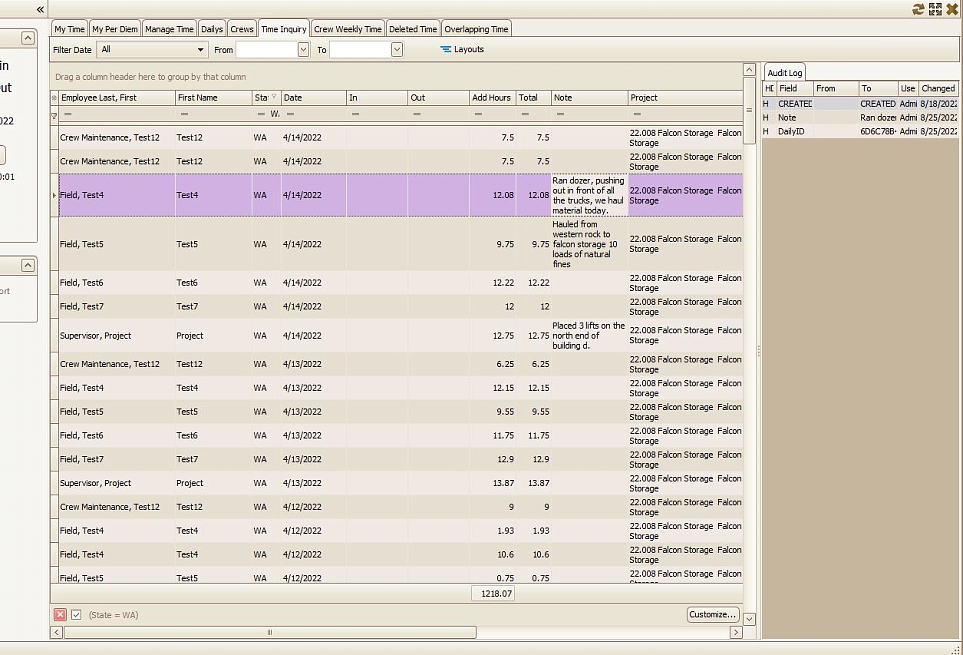Click the filter row funnel icon at left

[54, 115]
